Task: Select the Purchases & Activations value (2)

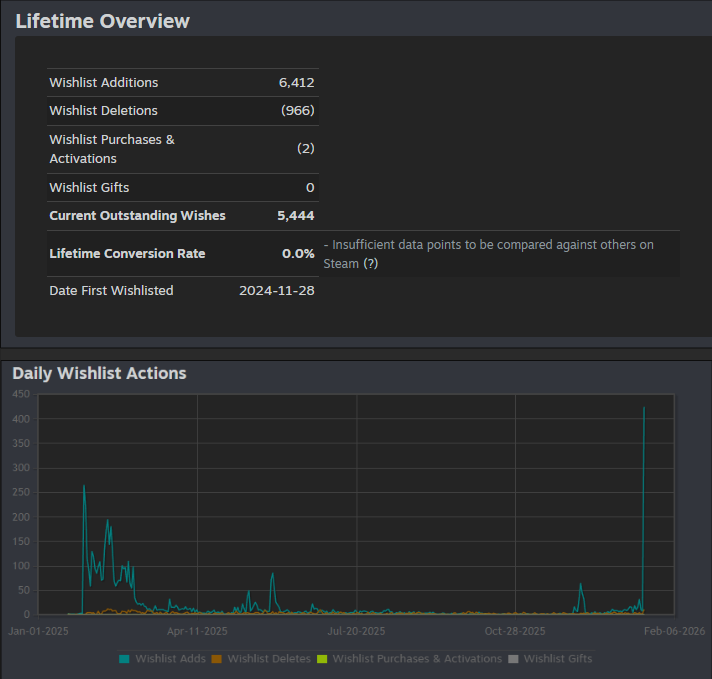Action: [306, 149]
